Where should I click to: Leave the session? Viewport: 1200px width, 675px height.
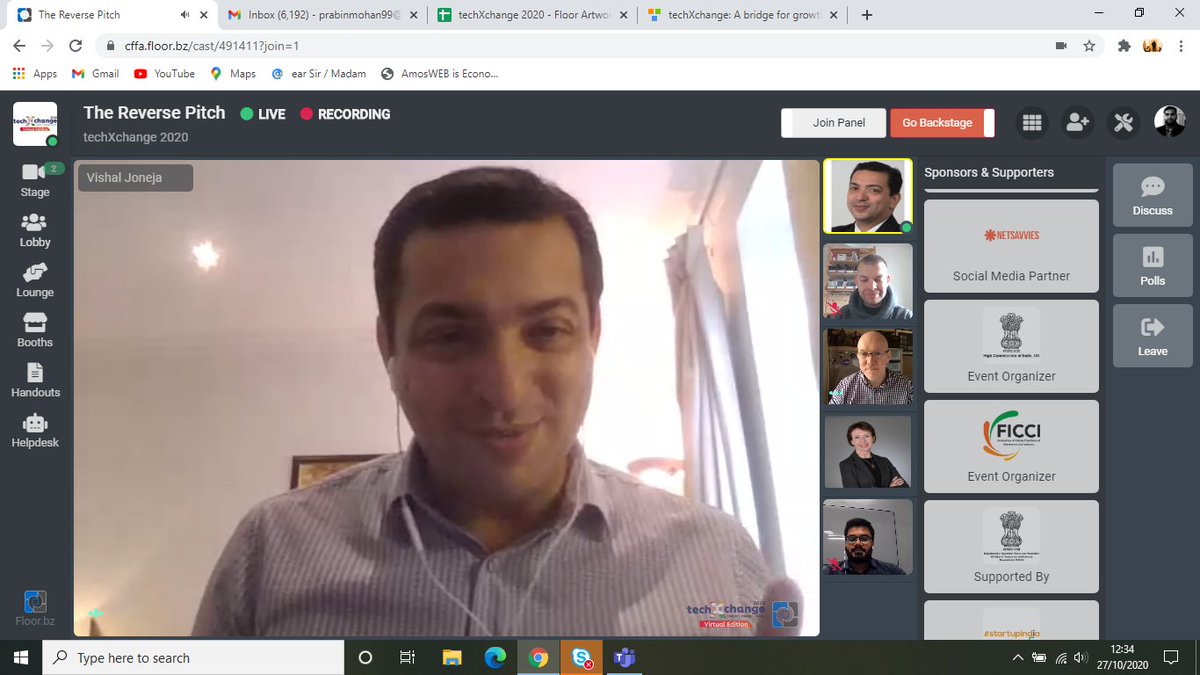coord(1152,335)
